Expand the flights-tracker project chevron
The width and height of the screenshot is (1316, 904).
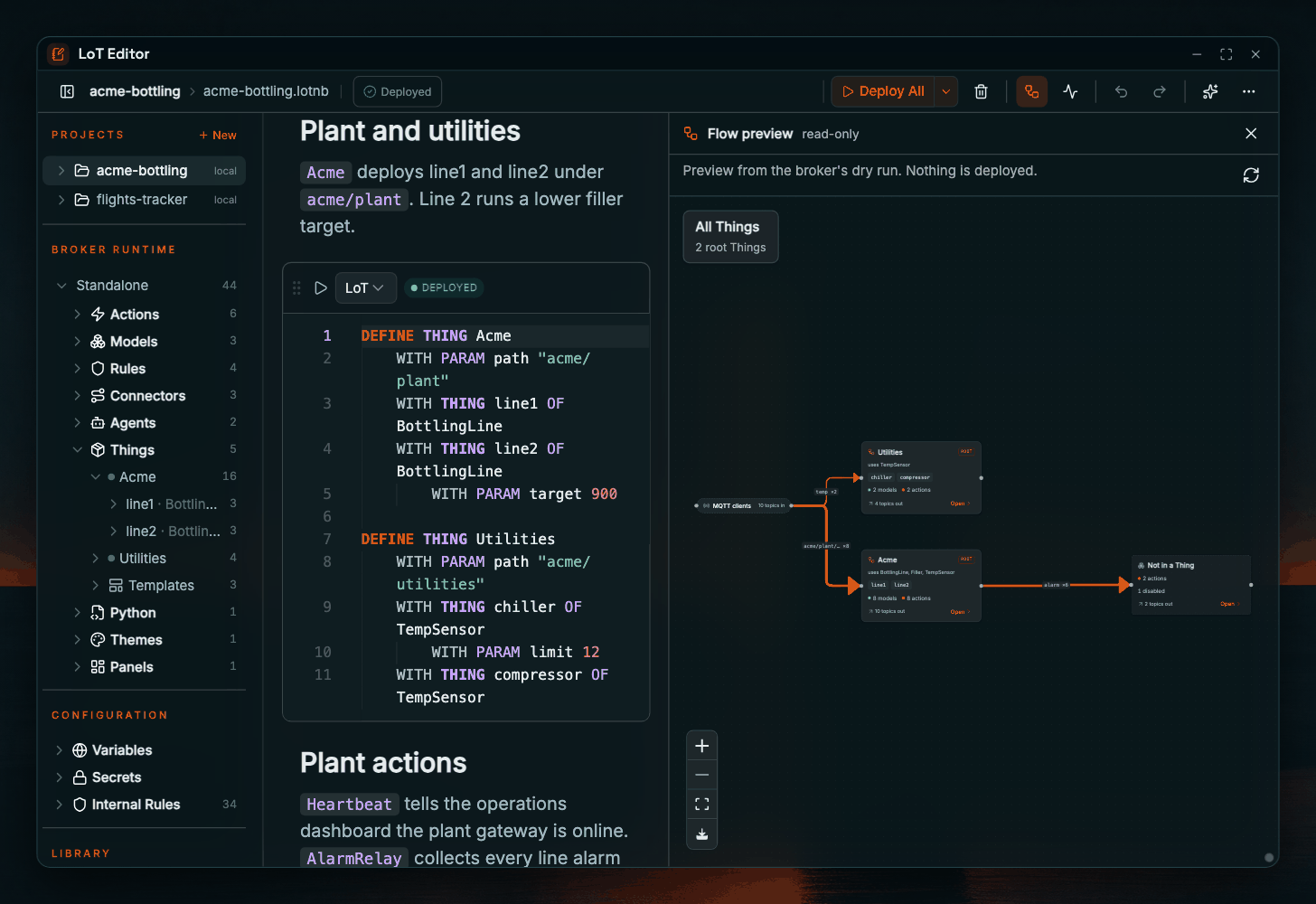[61, 200]
